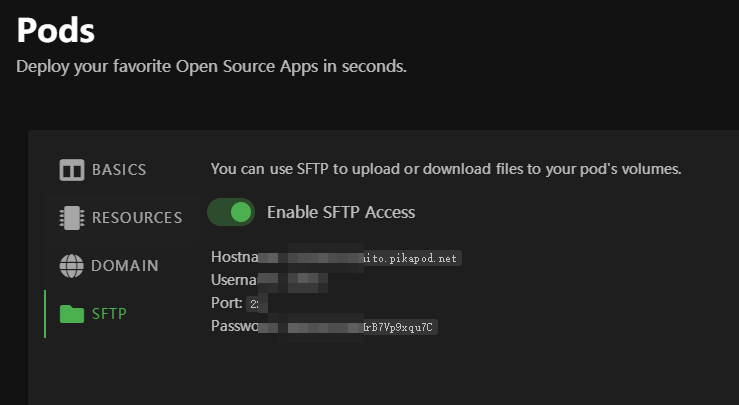The image size is (739, 405).
Task: Click the Password field label
Action: click(x=235, y=326)
